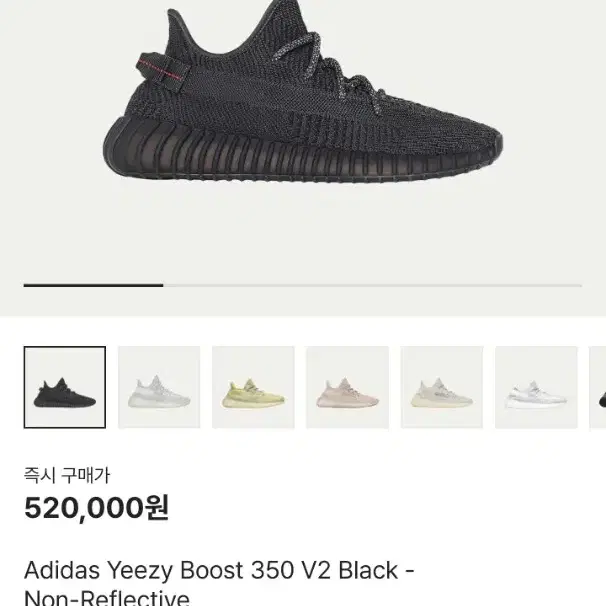Open the Adidas Yeezy Boost 350 V2 Black title
The width and height of the screenshot is (606, 606).
219,570
